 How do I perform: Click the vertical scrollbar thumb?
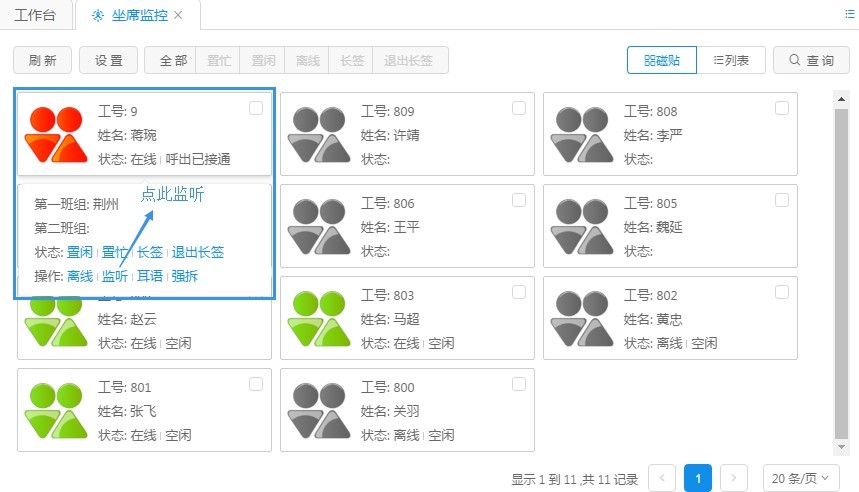point(841,270)
